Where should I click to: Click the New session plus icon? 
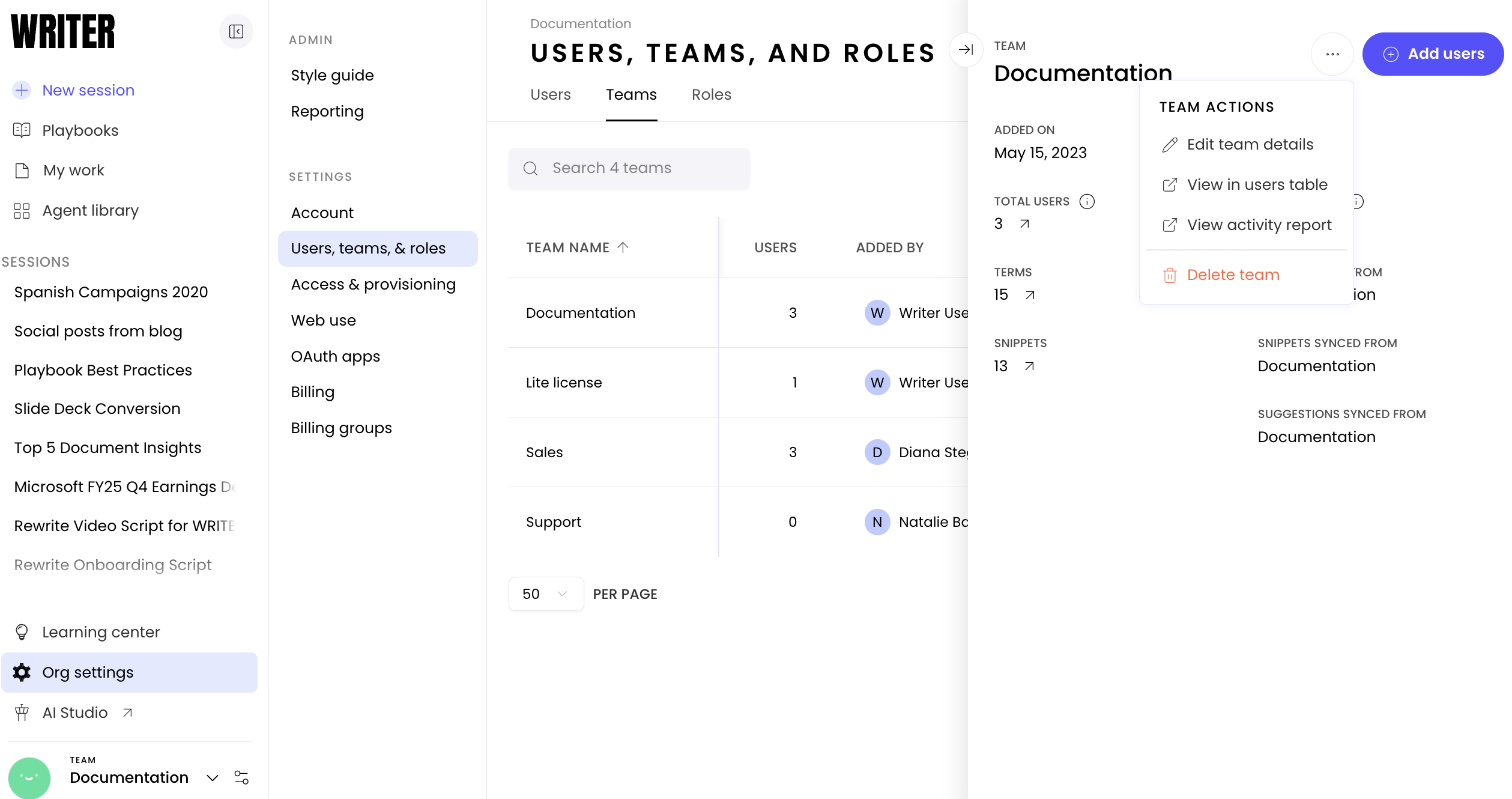point(22,90)
